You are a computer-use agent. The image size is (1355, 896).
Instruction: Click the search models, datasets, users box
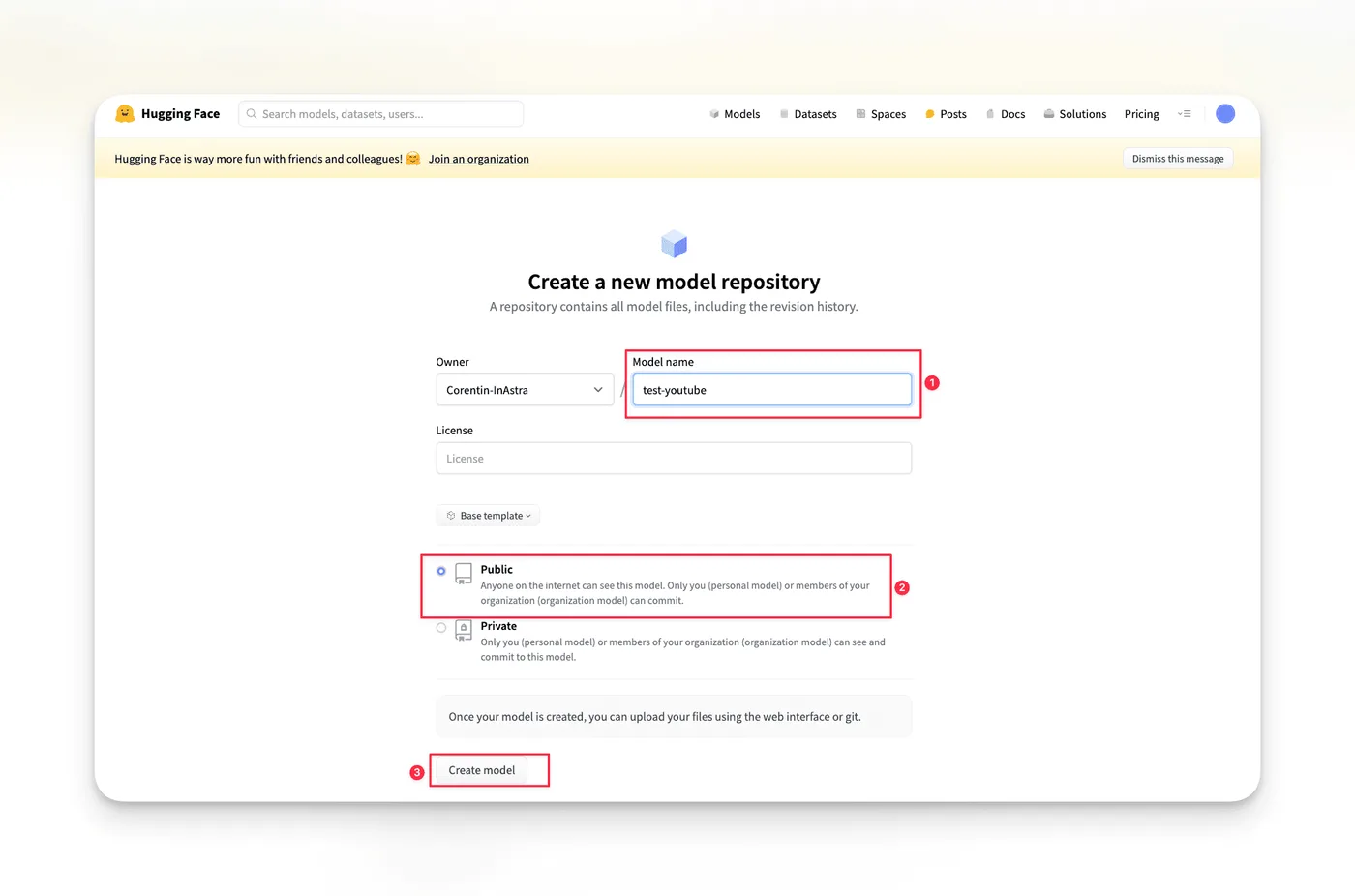[x=381, y=114]
